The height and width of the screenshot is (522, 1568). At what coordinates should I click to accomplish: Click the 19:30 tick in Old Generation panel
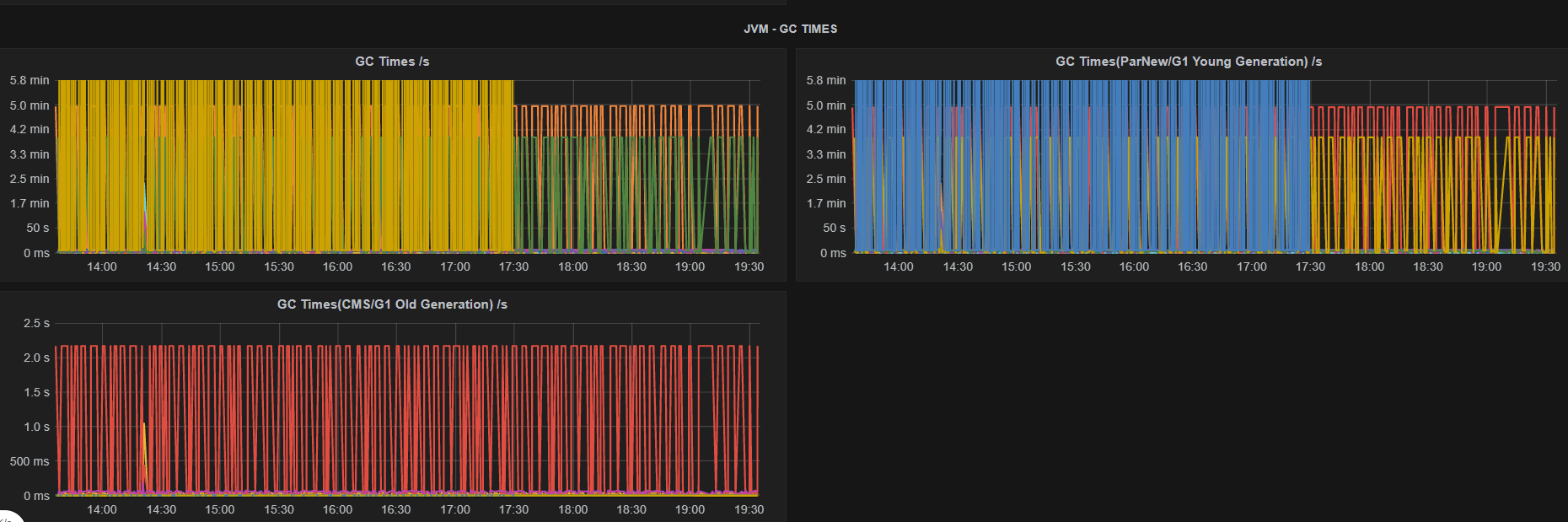[749, 509]
